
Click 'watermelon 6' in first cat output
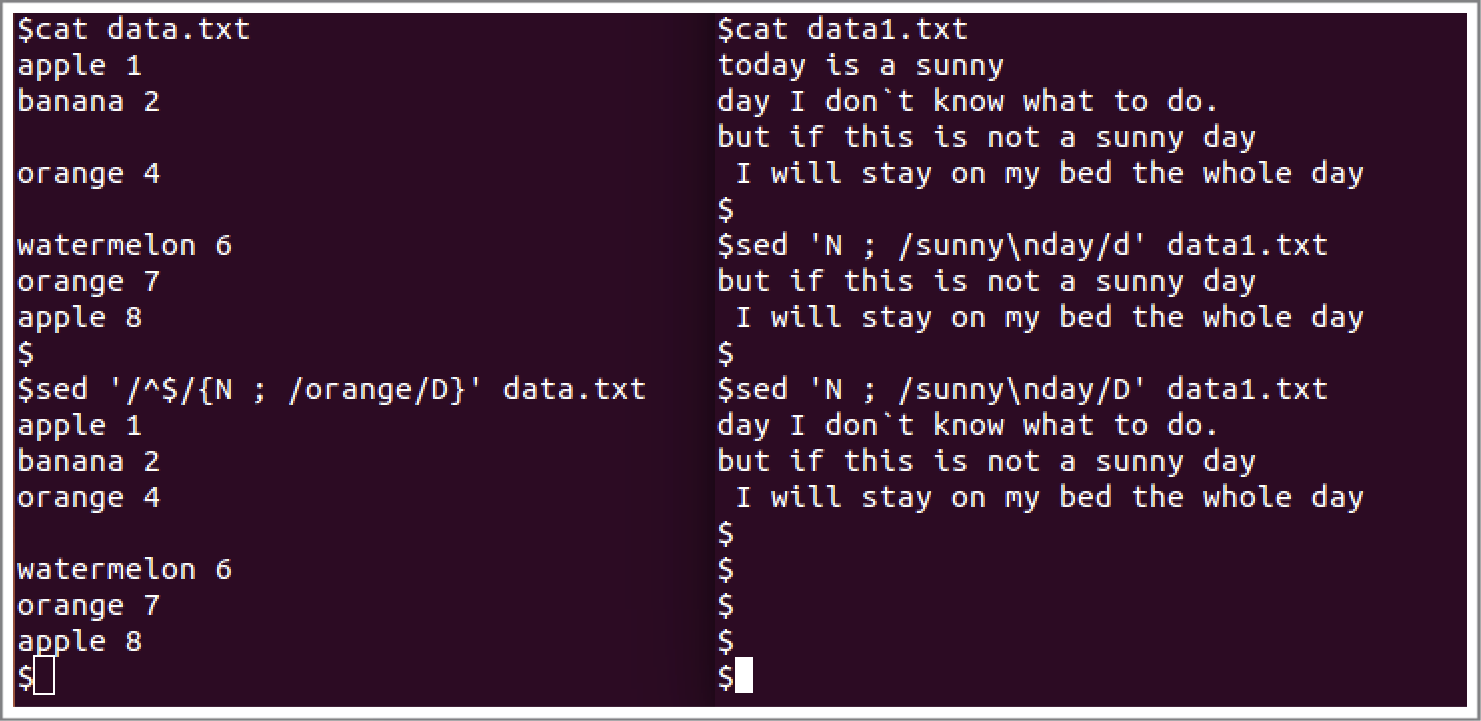125,245
